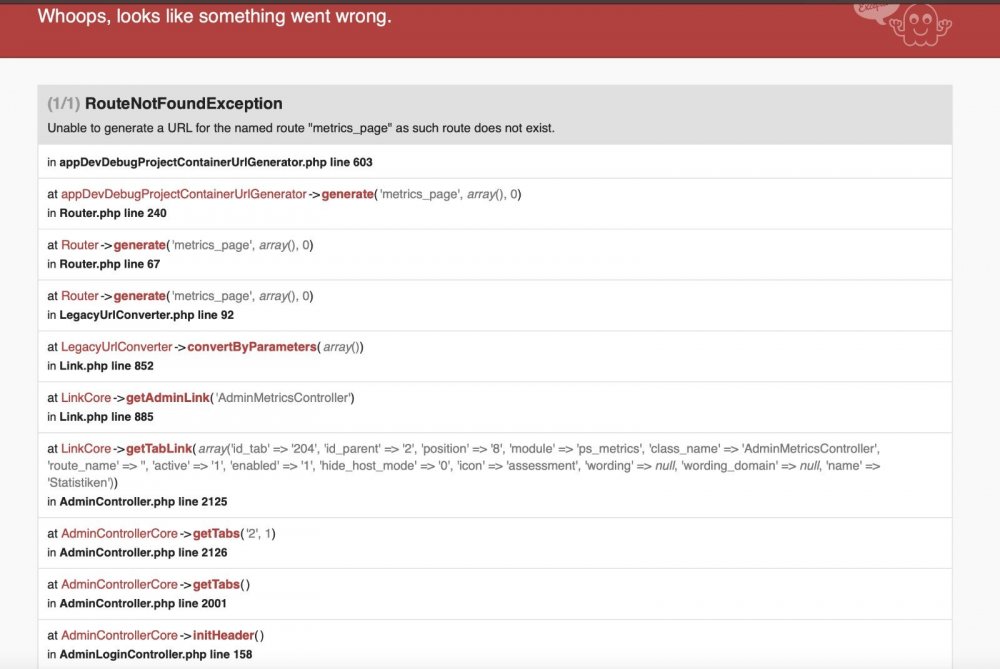Click the red appDevDebugProjectContainerUrlGenerator class name
The height and width of the screenshot is (669, 1000).
(x=184, y=194)
